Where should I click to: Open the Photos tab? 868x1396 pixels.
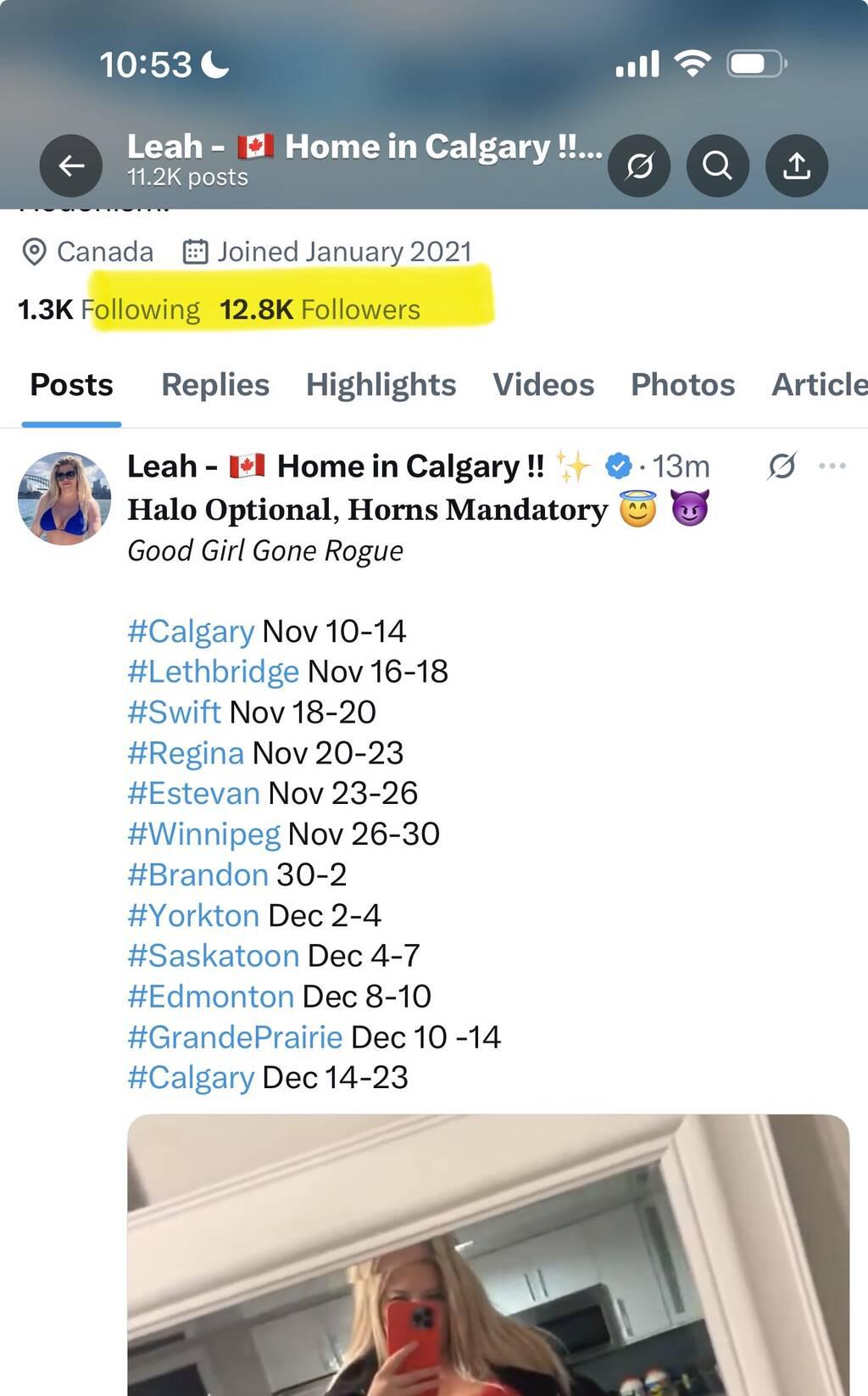point(682,385)
